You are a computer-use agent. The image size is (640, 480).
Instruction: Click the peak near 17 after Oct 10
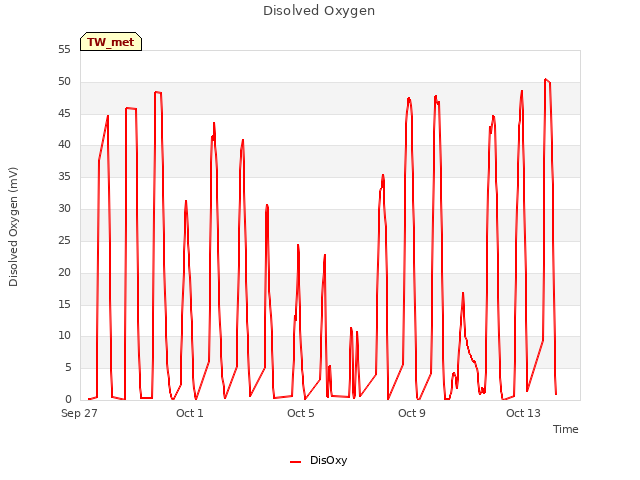463,293
